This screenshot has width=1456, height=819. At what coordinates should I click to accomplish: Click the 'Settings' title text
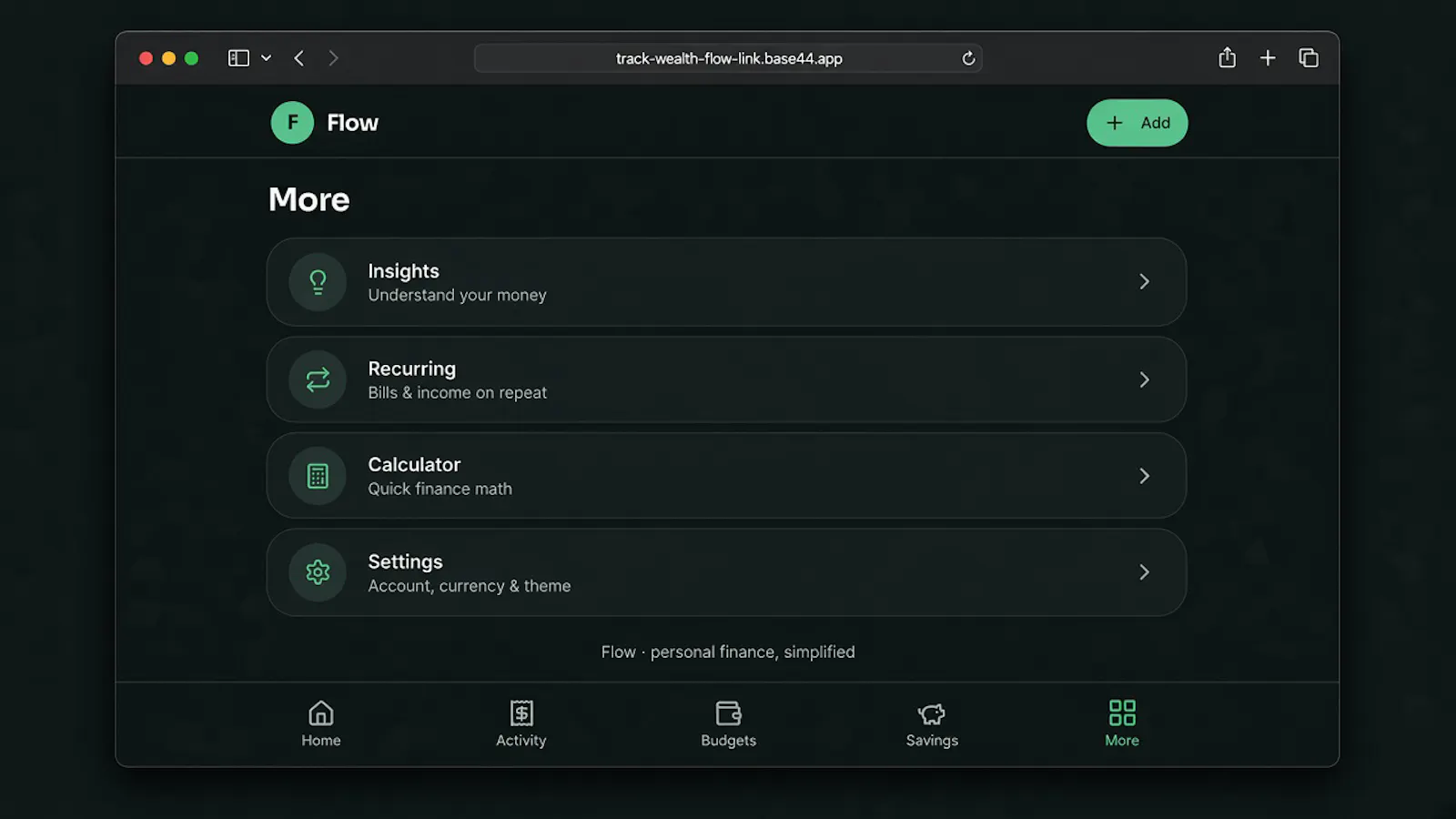[x=405, y=561]
